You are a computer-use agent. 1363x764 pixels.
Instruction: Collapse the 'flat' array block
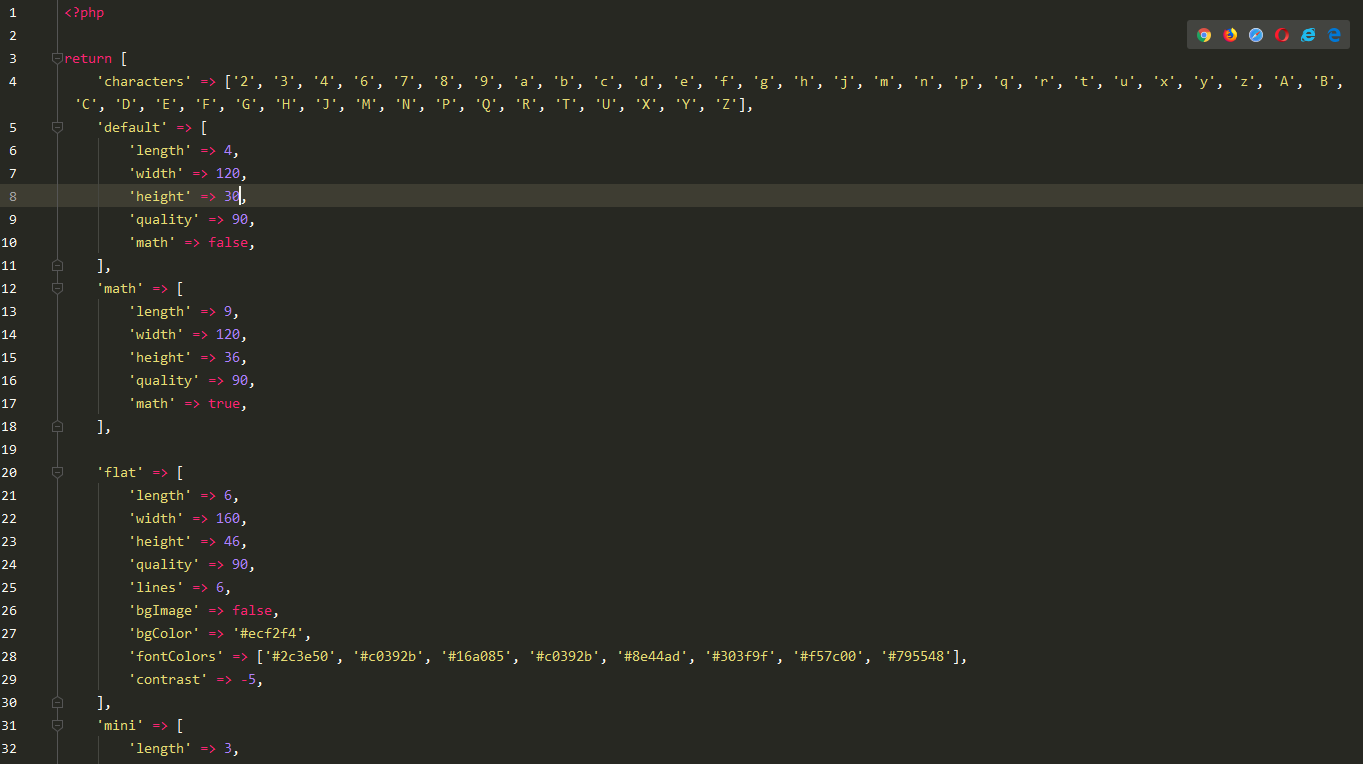coord(58,471)
